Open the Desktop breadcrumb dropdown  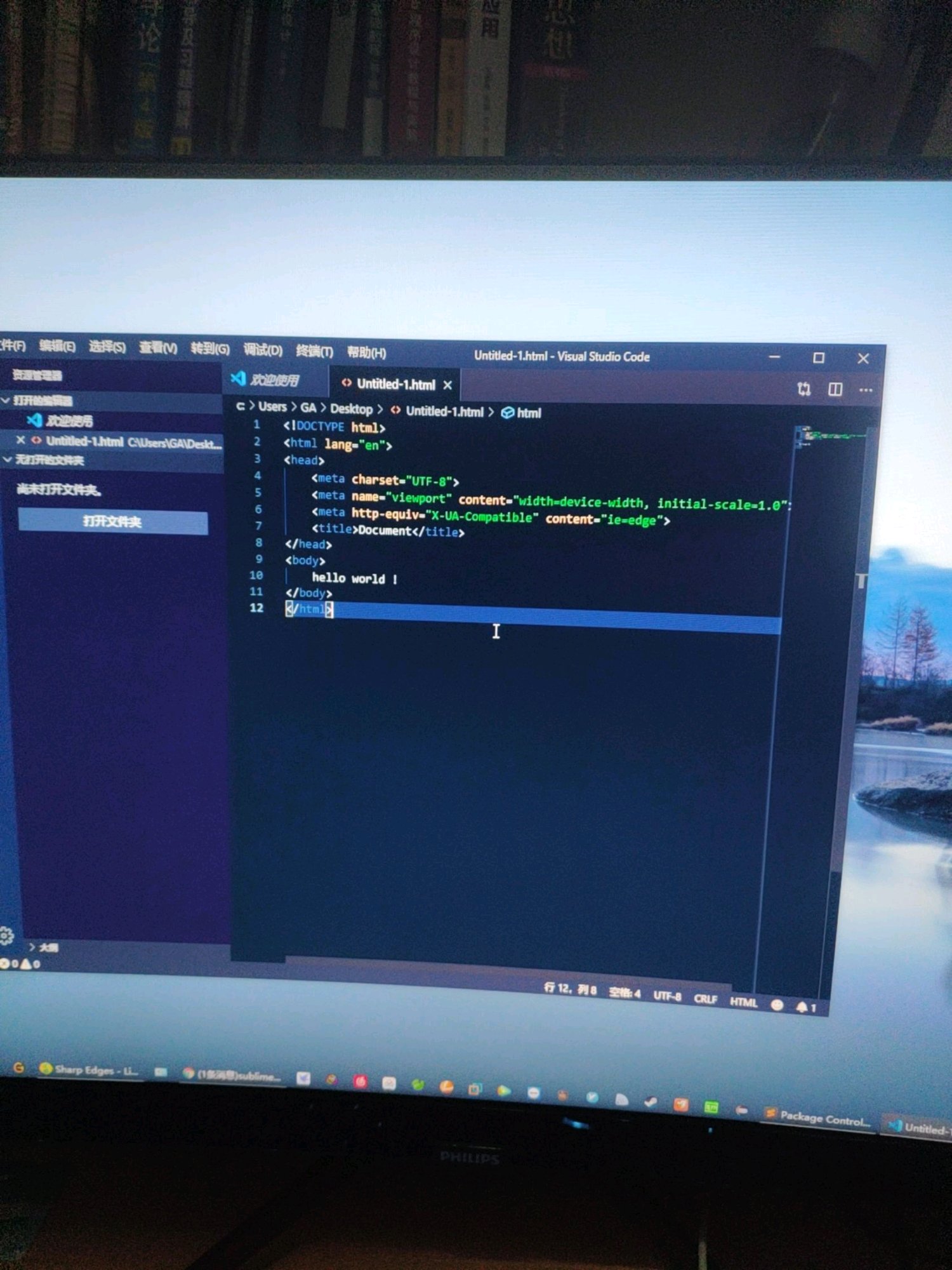pyautogui.click(x=351, y=409)
